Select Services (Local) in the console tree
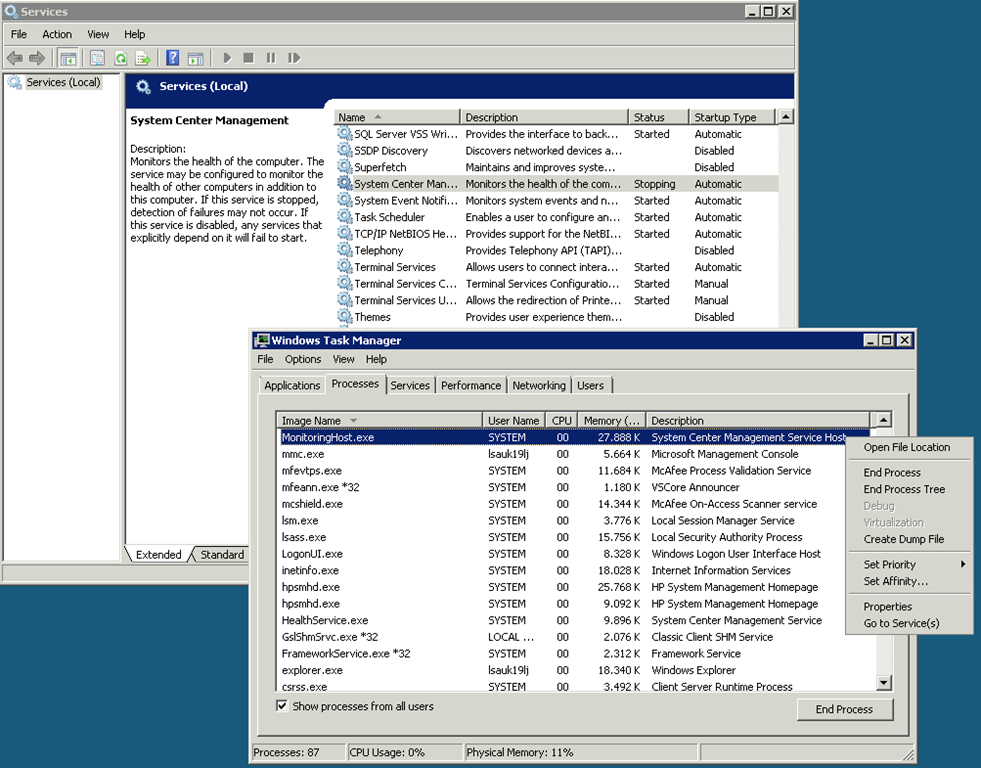The height and width of the screenshot is (768, 981). (62, 82)
